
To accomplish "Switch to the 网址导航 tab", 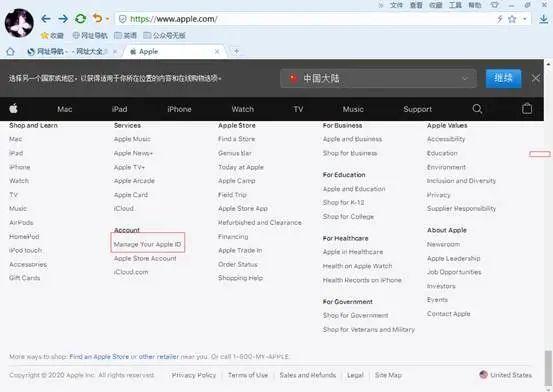I will click(72, 52).
